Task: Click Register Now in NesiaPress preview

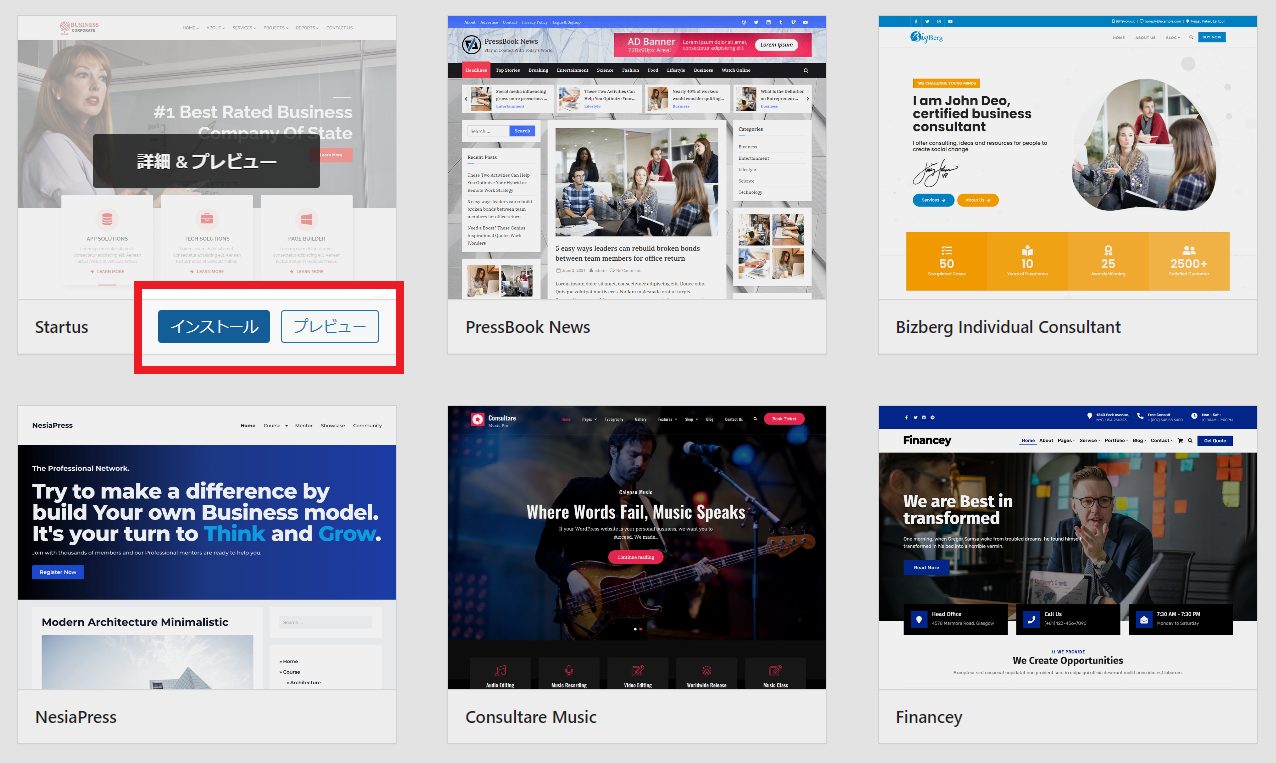Action: 58,572
